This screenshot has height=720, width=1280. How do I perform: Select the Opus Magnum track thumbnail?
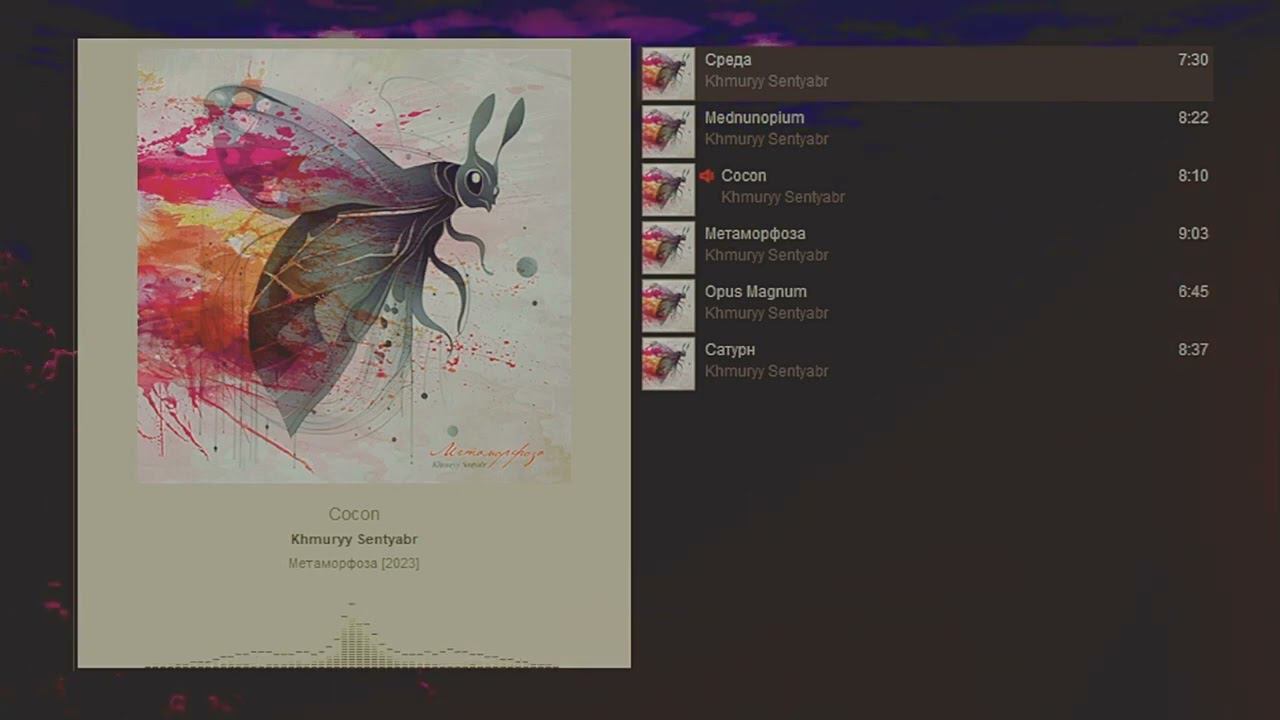[x=668, y=306]
